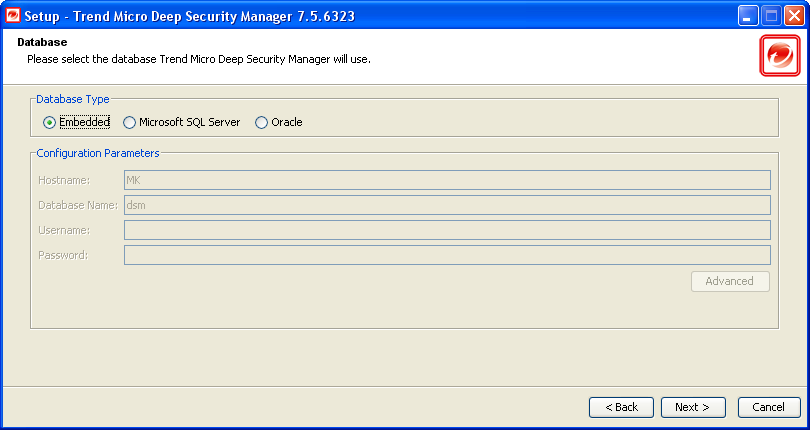
Task: Click the Password input field
Action: 446,255
